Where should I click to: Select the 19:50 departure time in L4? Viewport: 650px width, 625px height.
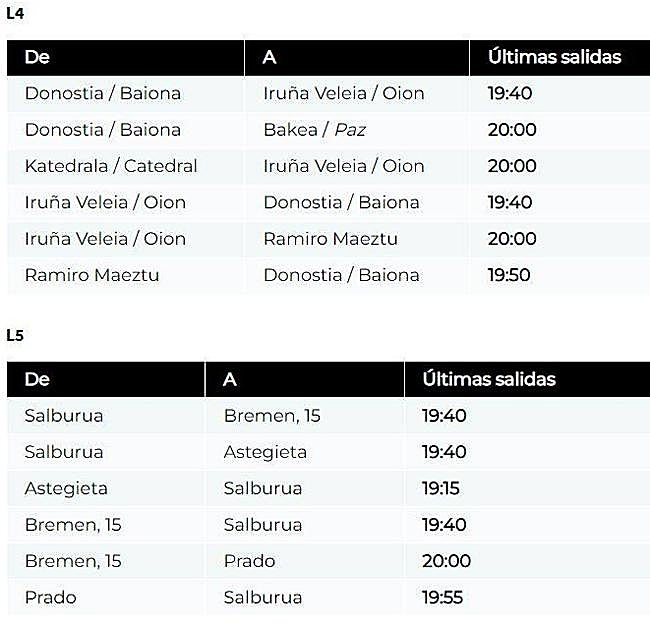coord(510,275)
